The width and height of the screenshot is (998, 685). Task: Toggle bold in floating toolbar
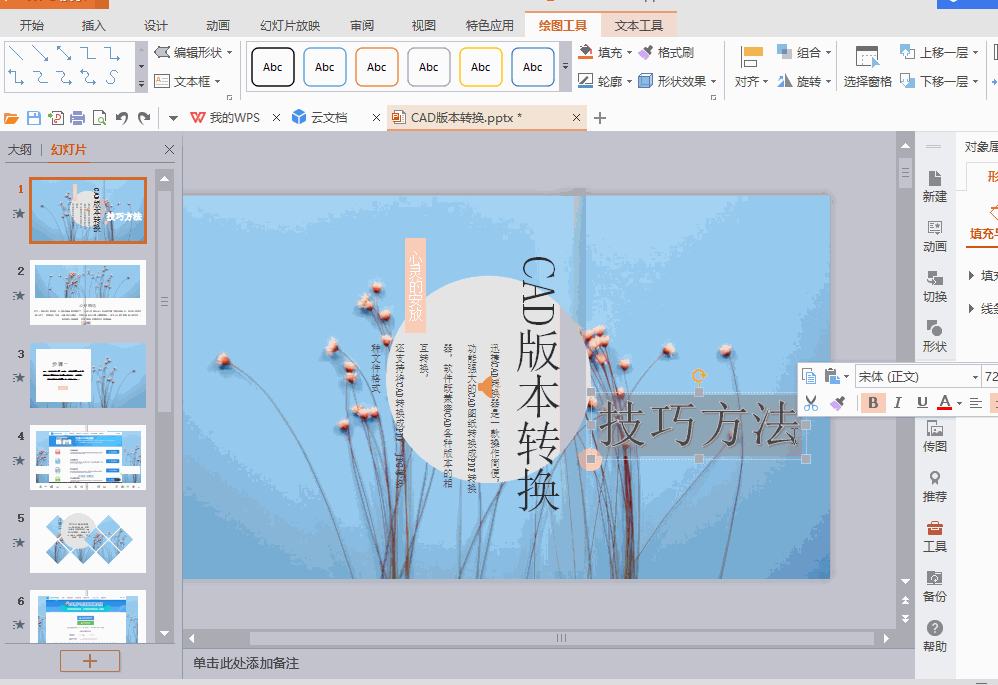click(873, 402)
